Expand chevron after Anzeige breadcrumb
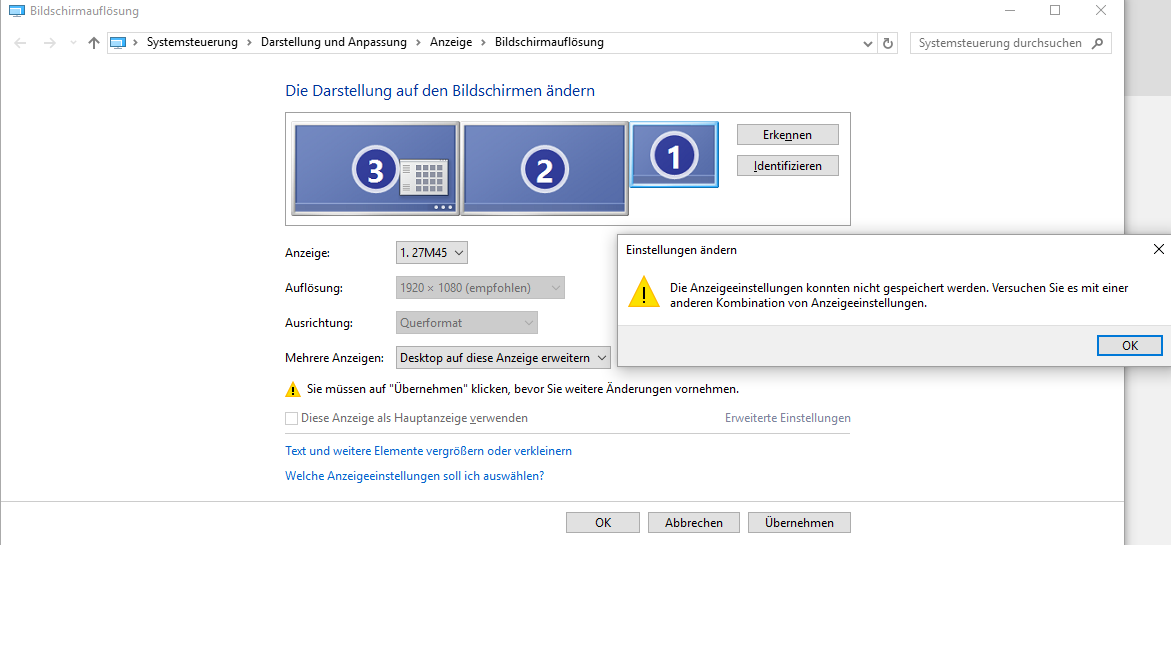Screen dimensions: 1171x648 (x=483, y=43)
